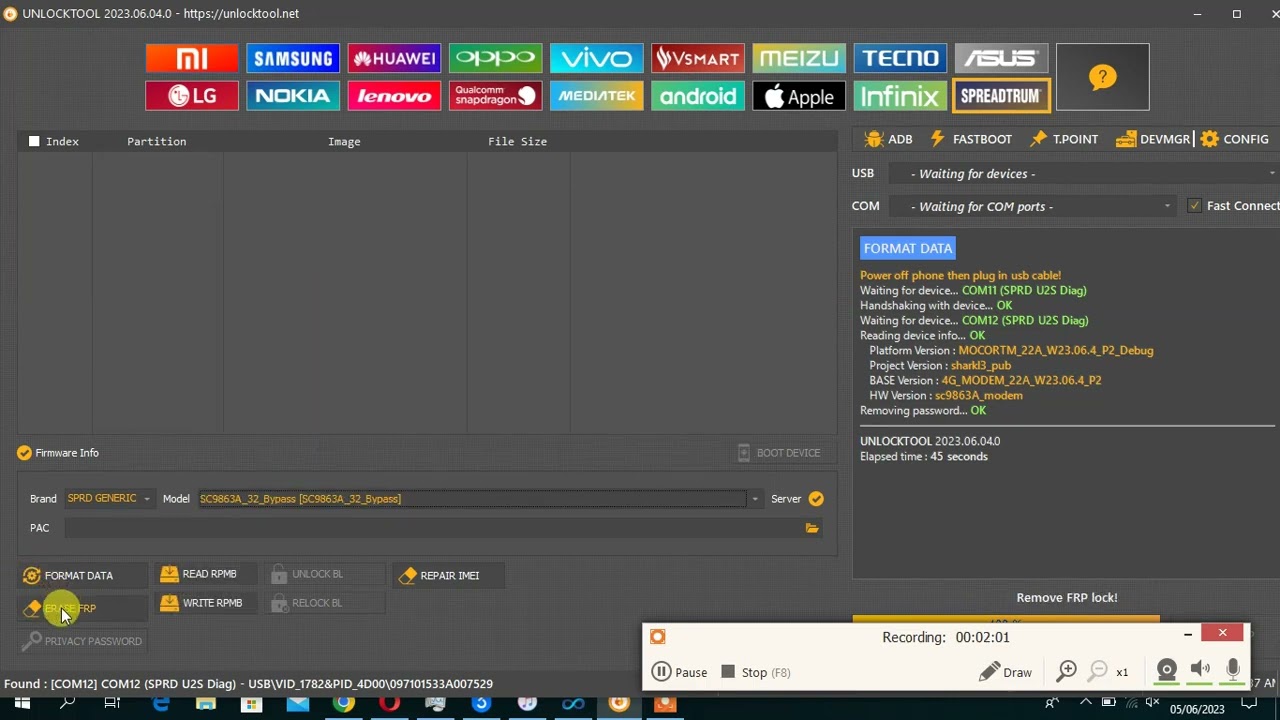Select the Meizu brand tile

pos(798,58)
